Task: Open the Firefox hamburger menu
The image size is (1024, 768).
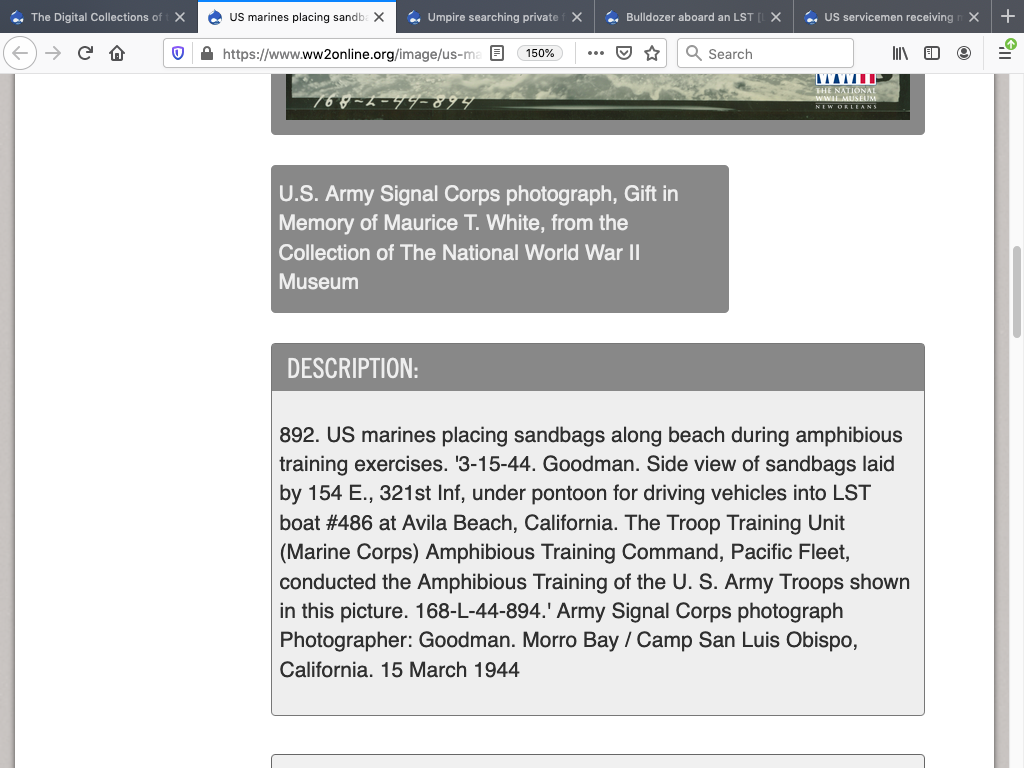Action: [x=1006, y=53]
